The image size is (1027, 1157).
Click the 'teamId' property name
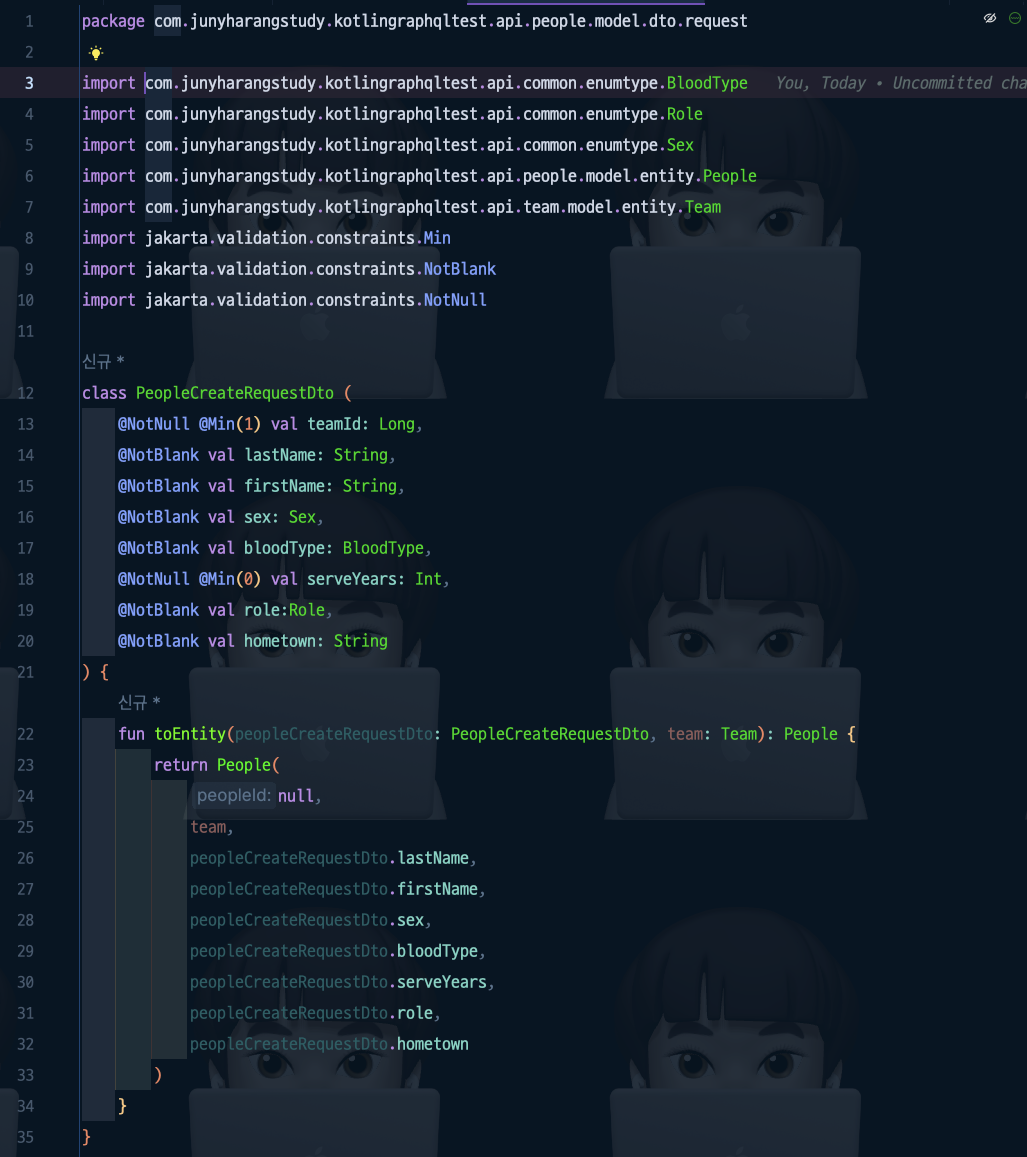pyautogui.click(x=334, y=424)
